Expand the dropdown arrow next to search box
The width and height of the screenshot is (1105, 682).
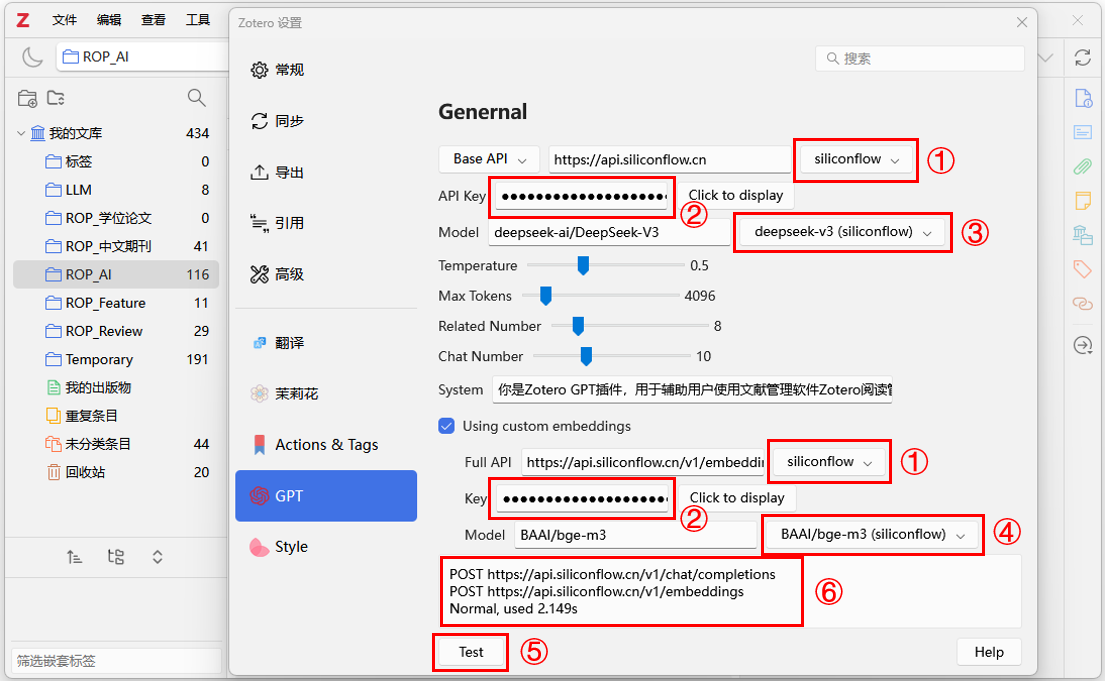tap(1047, 58)
